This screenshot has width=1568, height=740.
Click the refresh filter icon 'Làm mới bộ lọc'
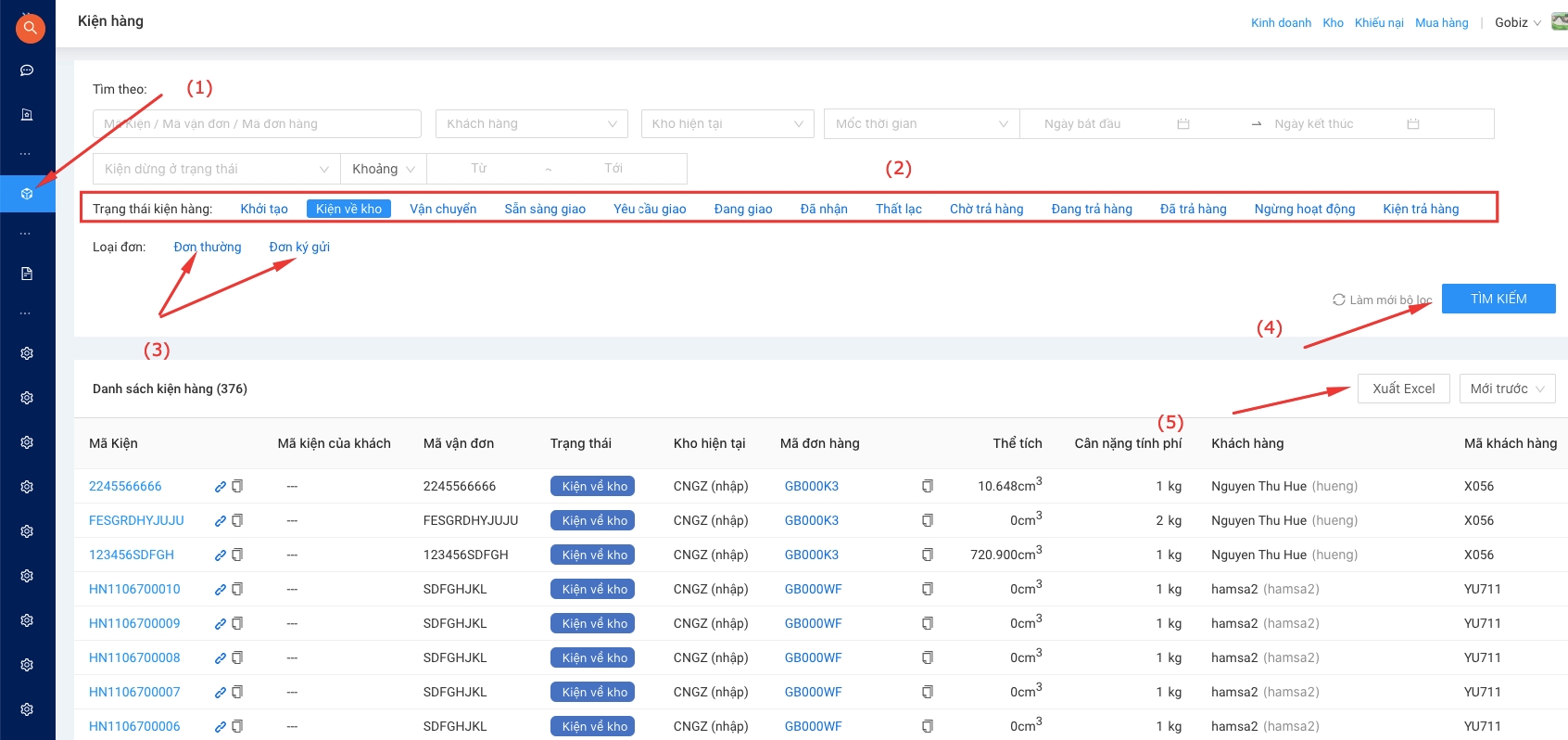(x=1339, y=300)
